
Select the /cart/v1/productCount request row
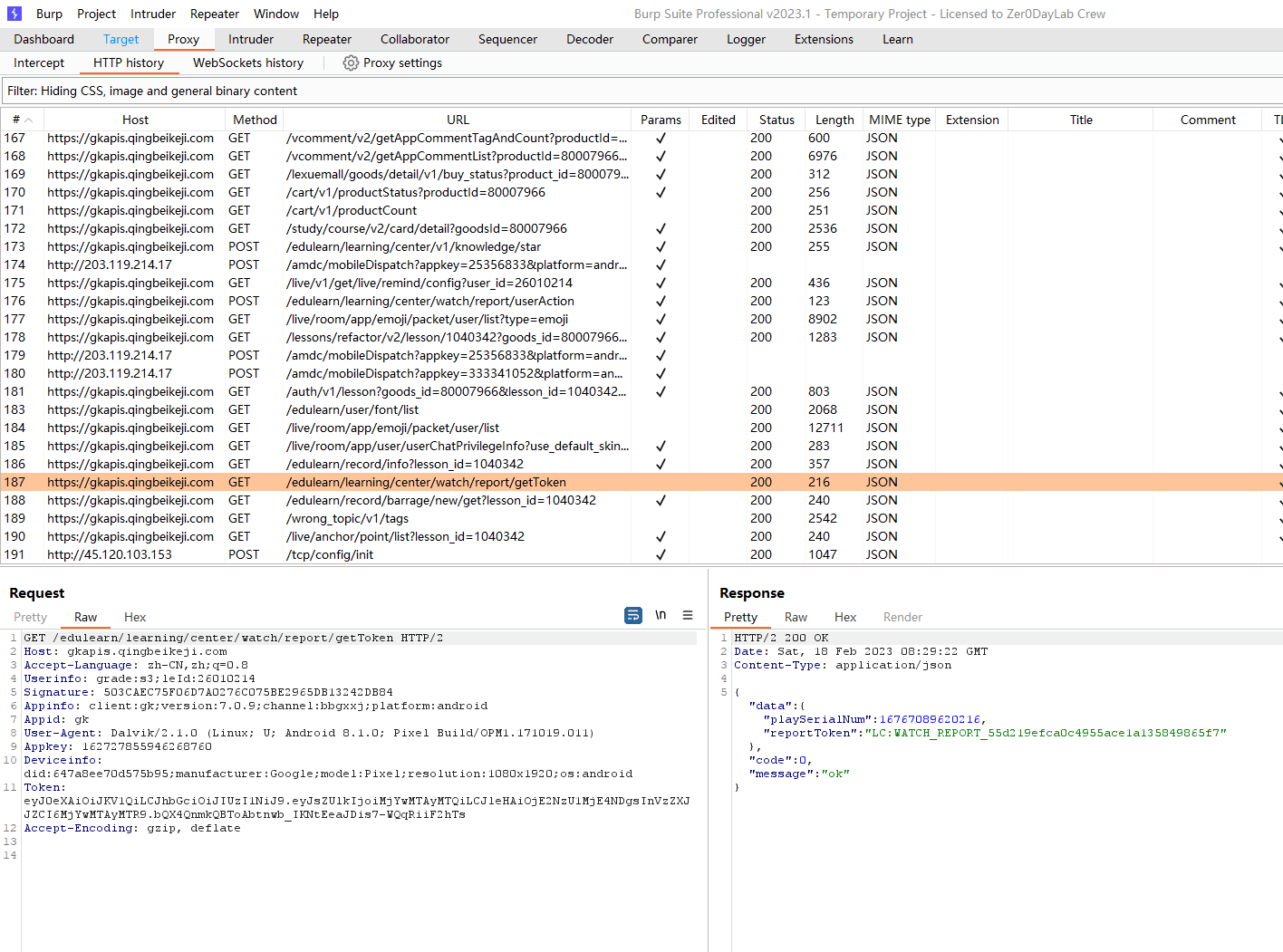pos(641,210)
